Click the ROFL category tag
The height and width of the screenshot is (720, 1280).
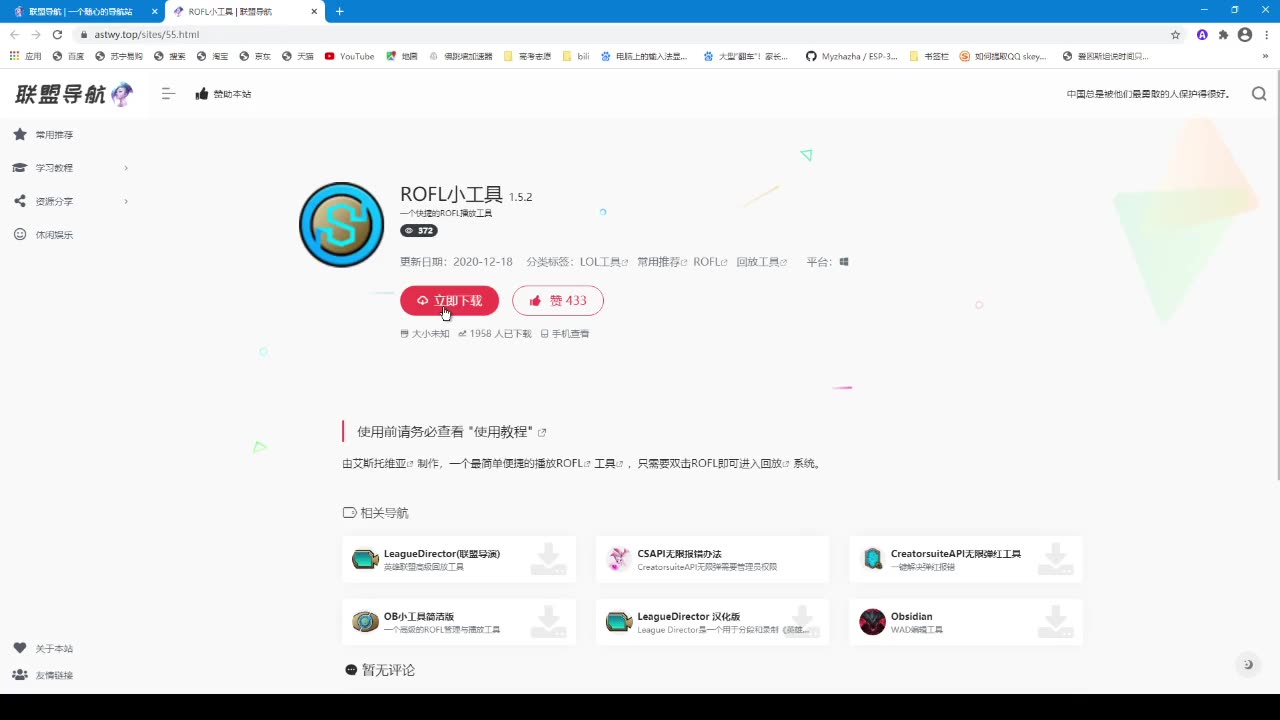pyautogui.click(x=710, y=262)
